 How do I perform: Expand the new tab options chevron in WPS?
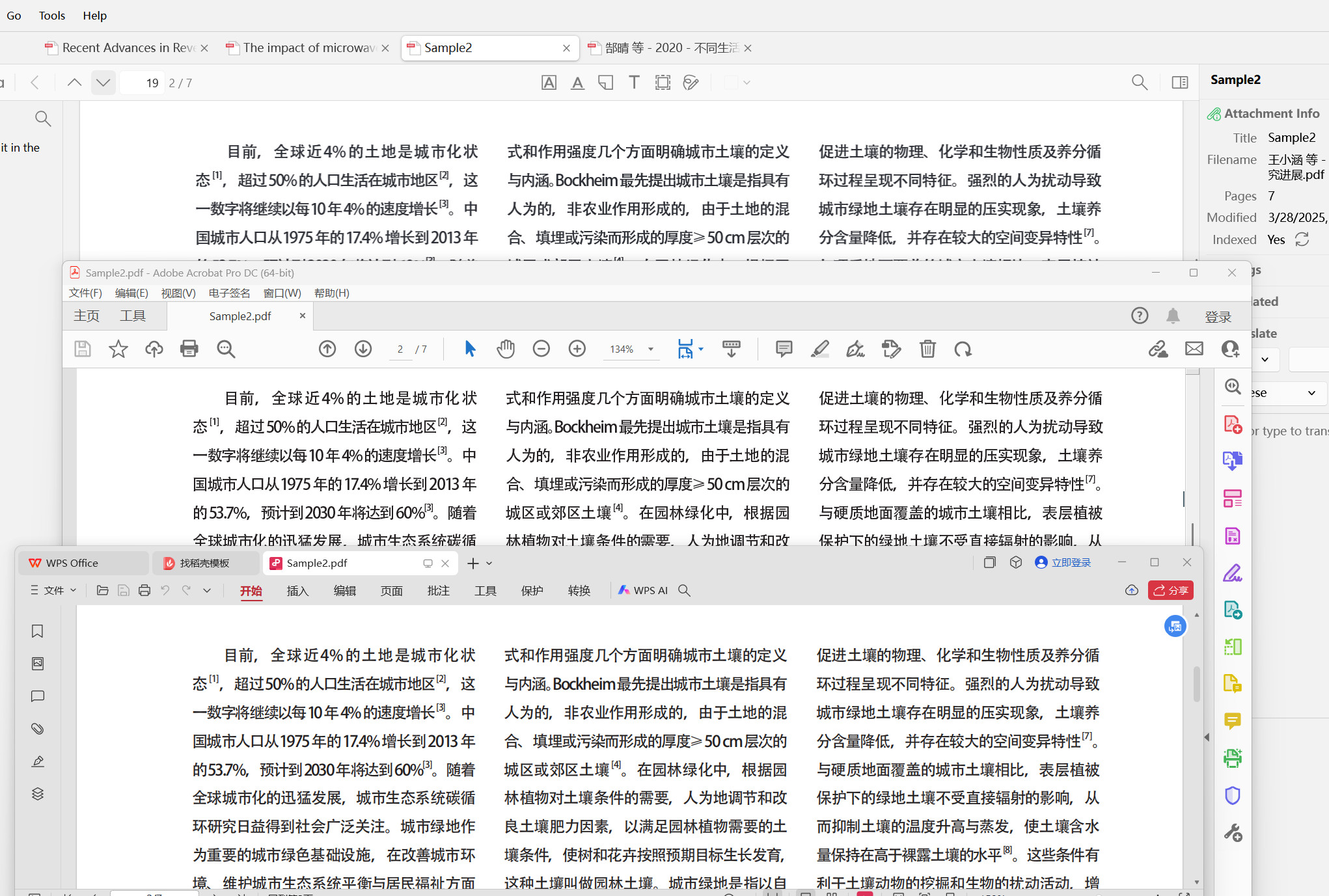(x=489, y=563)
